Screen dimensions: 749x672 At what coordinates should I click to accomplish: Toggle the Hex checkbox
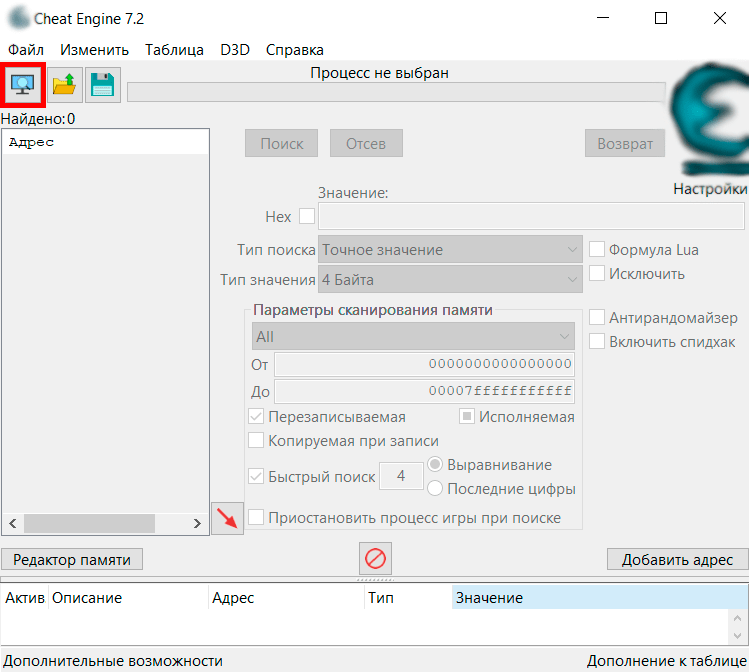click(307, 216)
